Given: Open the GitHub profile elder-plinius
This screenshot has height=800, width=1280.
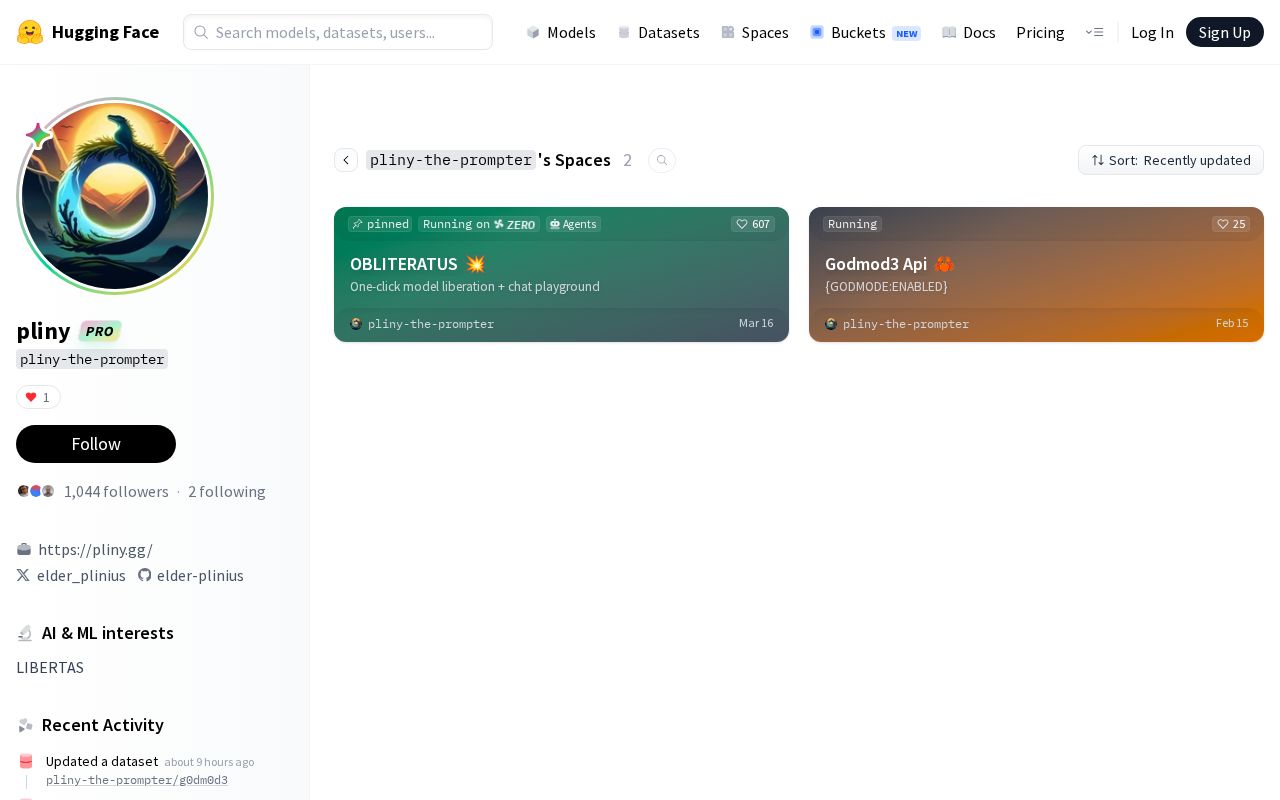Looking at the screenshot, I should click(x=190, y=575).
